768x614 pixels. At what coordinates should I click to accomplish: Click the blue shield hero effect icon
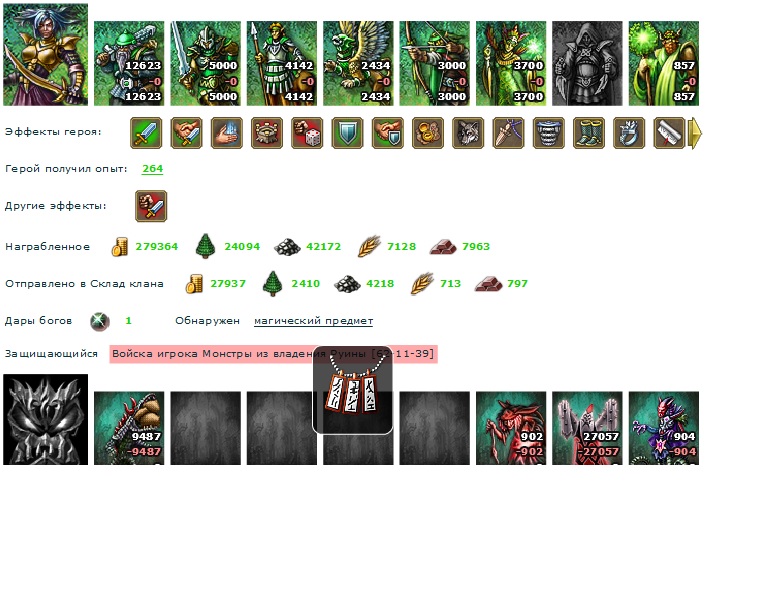pos(347,133)
